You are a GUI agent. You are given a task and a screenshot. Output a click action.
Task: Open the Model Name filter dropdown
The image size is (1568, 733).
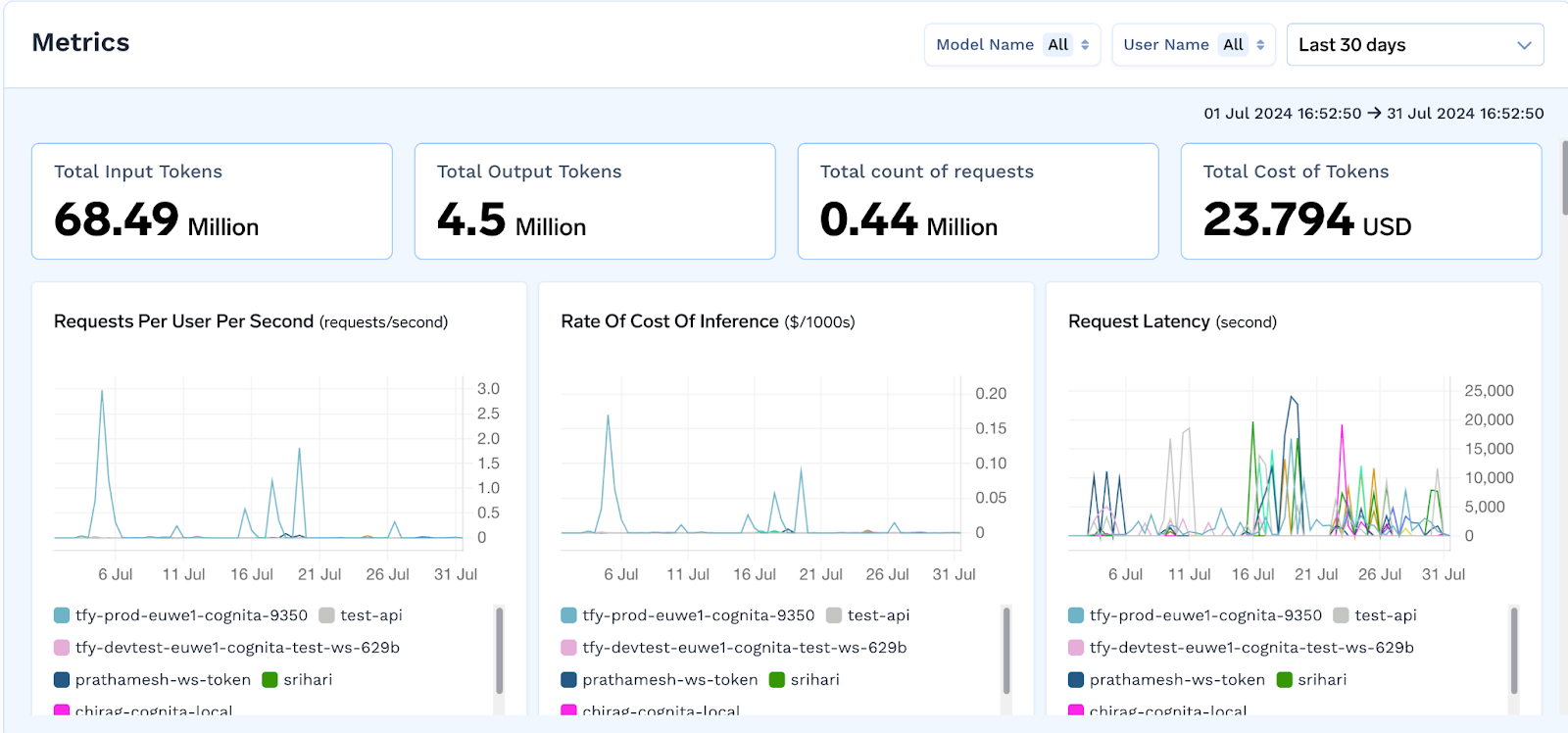pyautogui.click(x=1012, y=45)
